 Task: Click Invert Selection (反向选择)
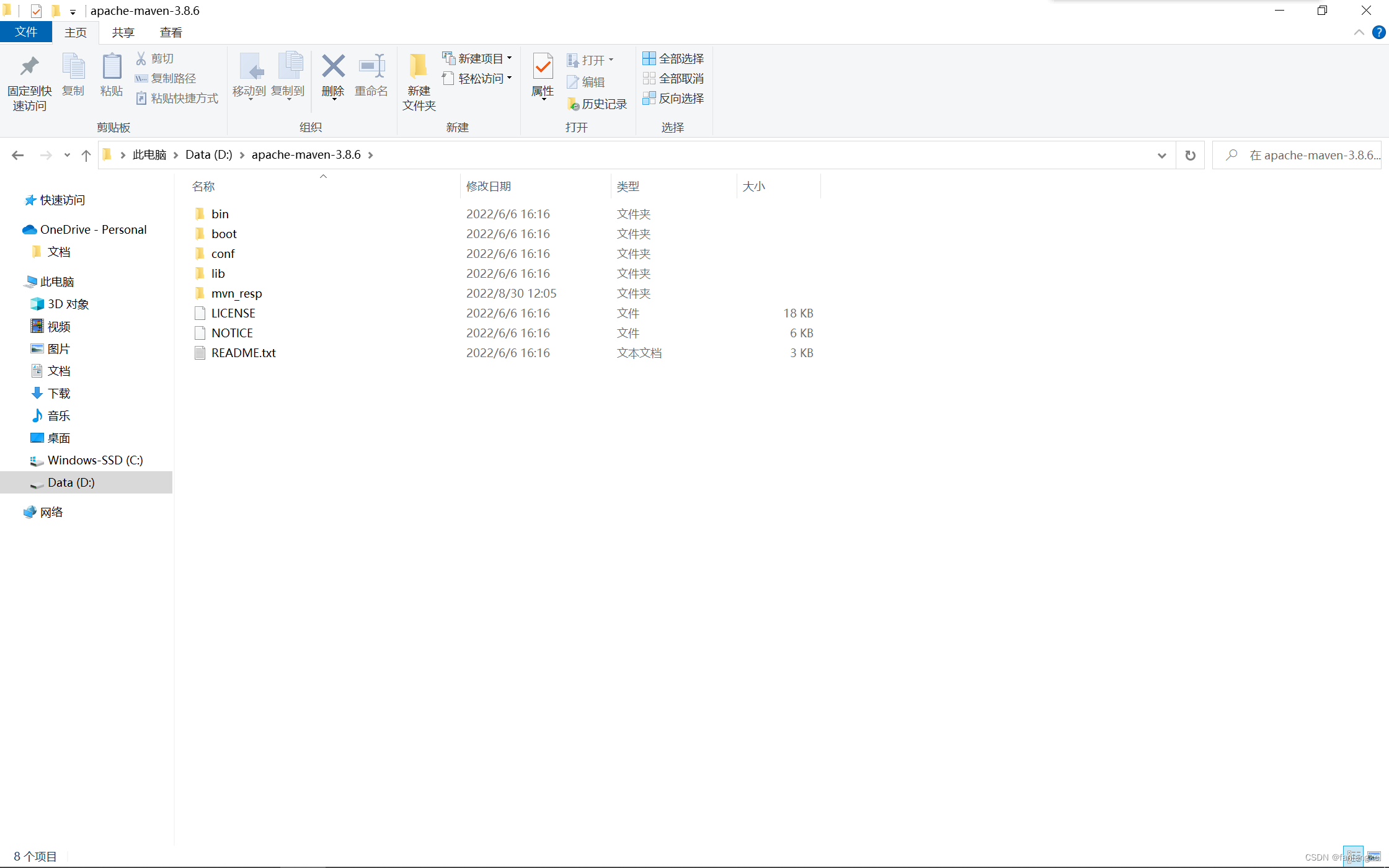[x=673, y=98]
